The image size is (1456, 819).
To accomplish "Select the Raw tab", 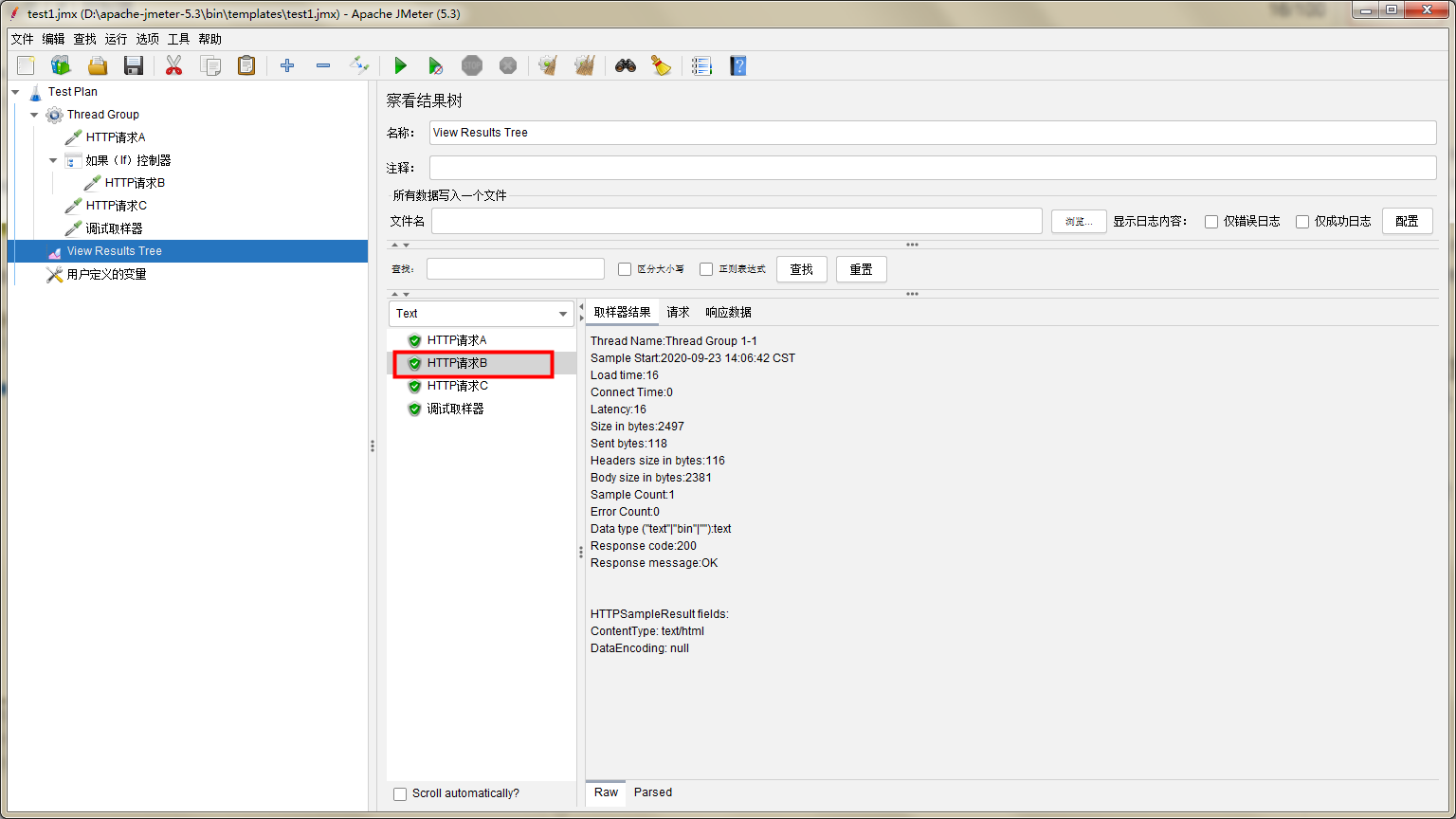I will (x=607, y=792).
